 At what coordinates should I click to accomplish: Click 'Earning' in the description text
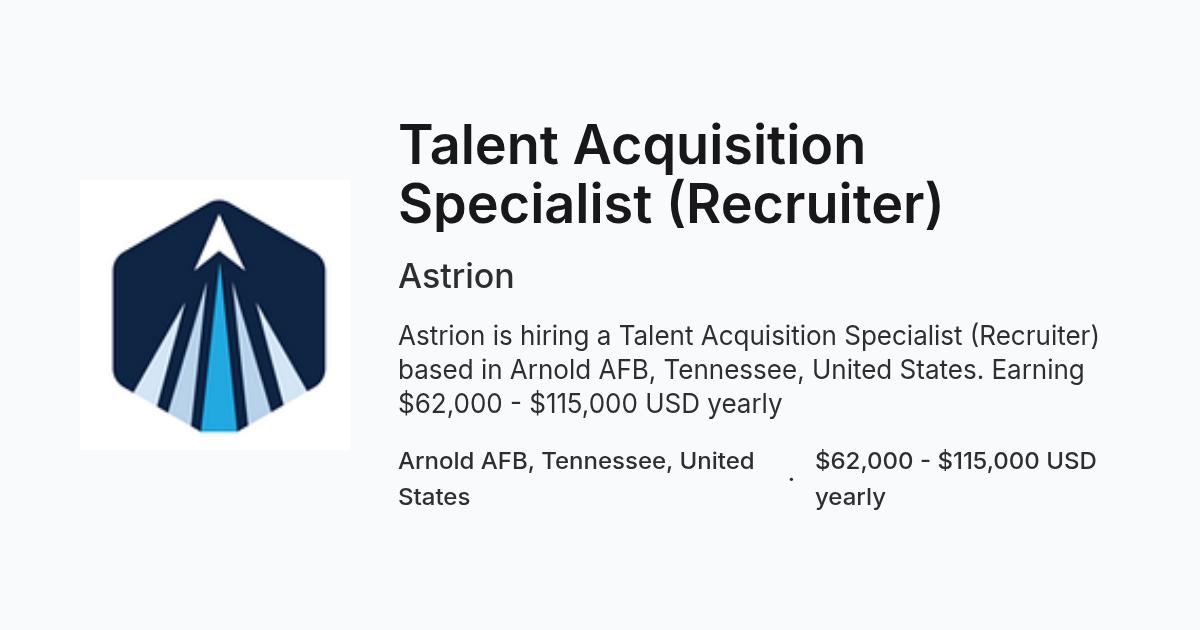tap(1038, 370)
